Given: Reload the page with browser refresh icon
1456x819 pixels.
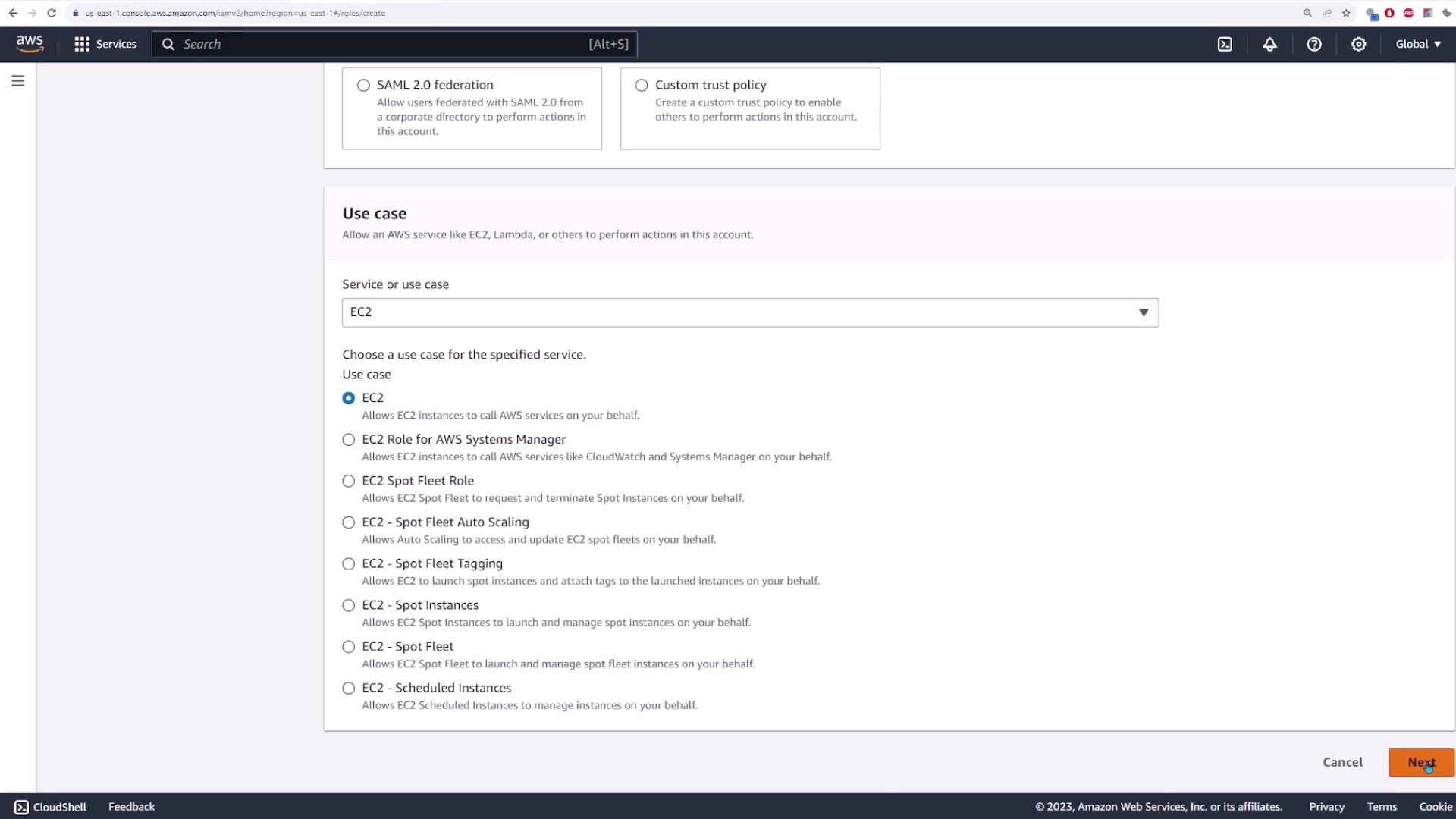Looking at the screenshot, I should [52, 13].
